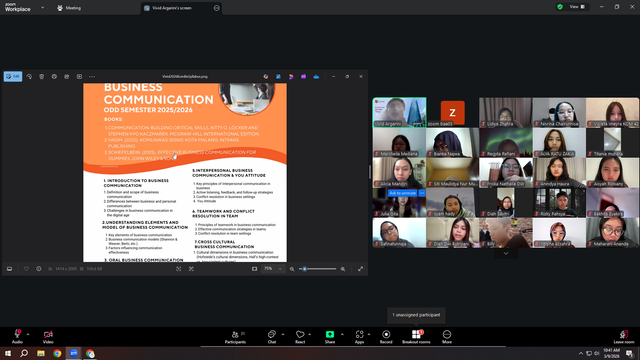Open the 75% zoom level dropdown
640x360 pixels.
tap(273, 269)
